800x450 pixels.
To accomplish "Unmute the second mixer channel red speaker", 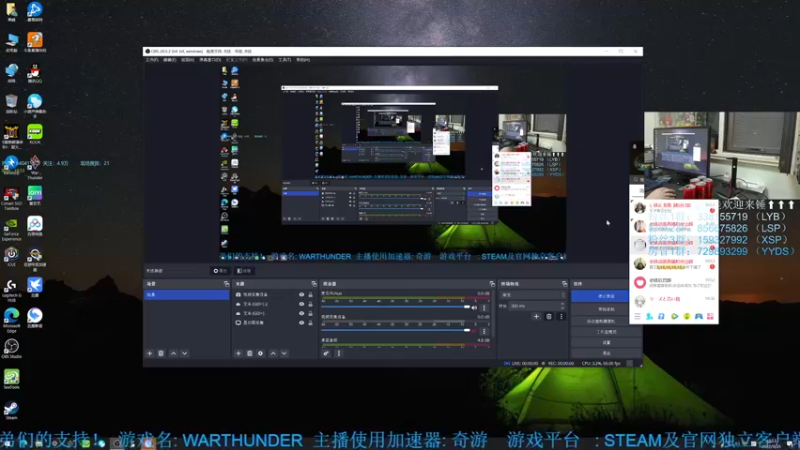I will [x=474, y=331].
